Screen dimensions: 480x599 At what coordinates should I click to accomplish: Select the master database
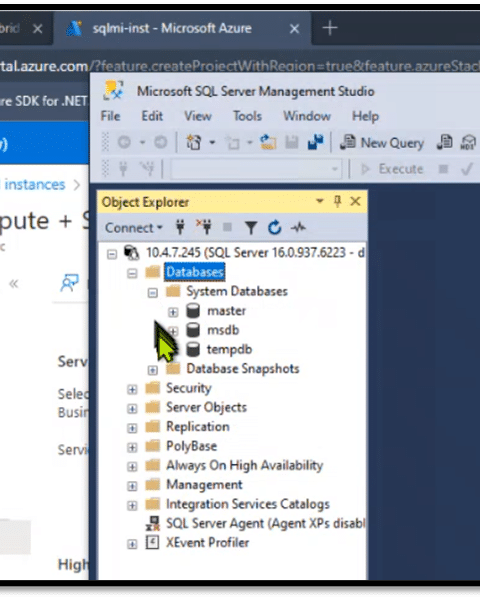[226, 311]
